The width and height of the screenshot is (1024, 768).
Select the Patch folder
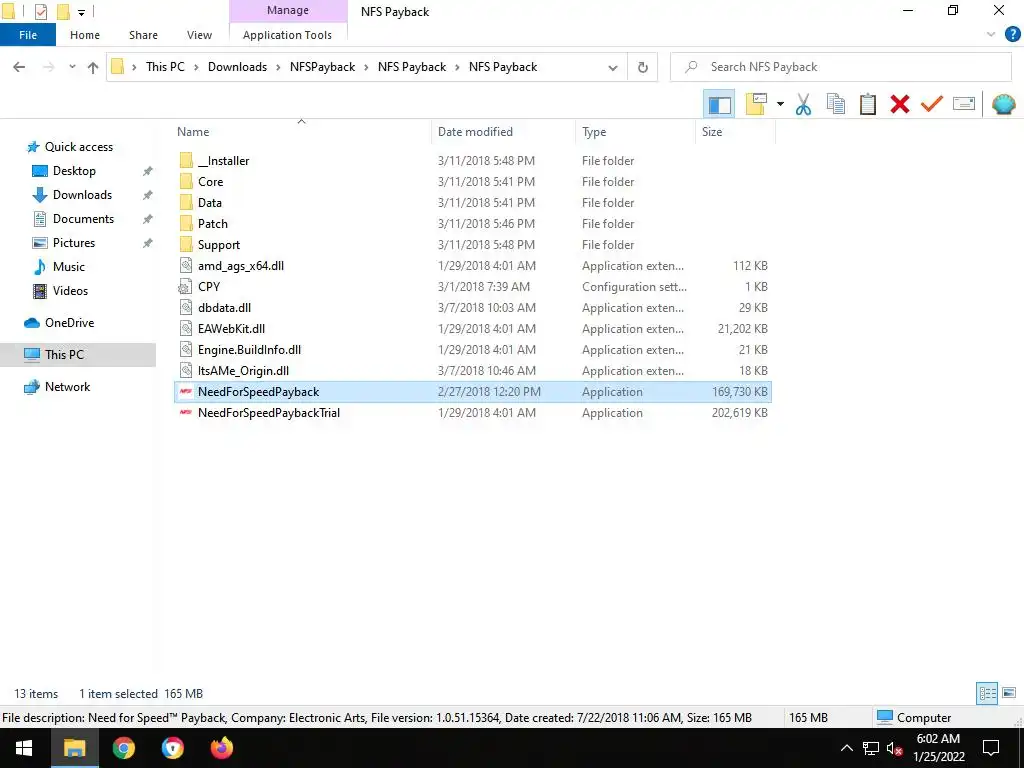[473, 223]
